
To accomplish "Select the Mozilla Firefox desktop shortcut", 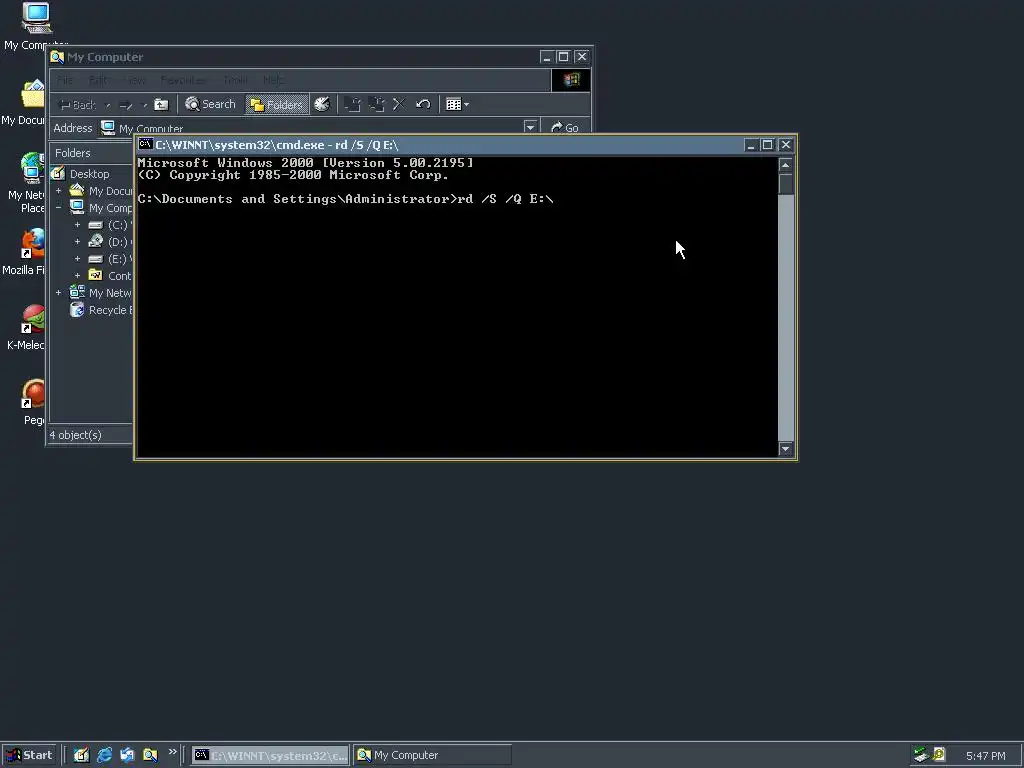I will pyautogui.click(x=25, y=251).
